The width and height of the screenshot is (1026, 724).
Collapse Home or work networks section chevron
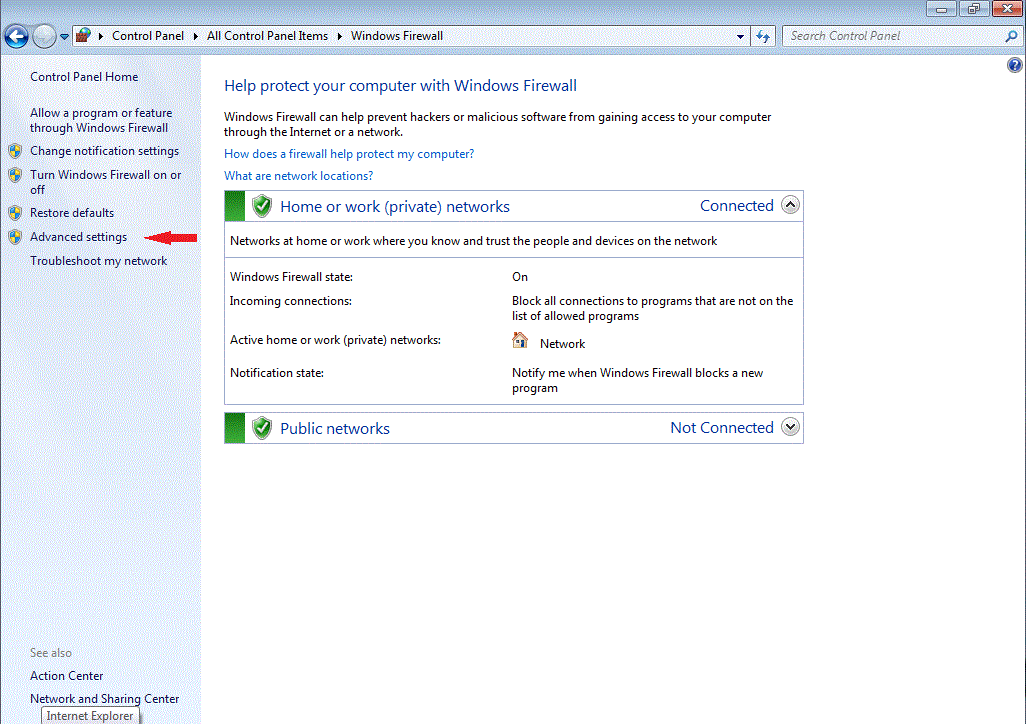(x=790, y=205)
